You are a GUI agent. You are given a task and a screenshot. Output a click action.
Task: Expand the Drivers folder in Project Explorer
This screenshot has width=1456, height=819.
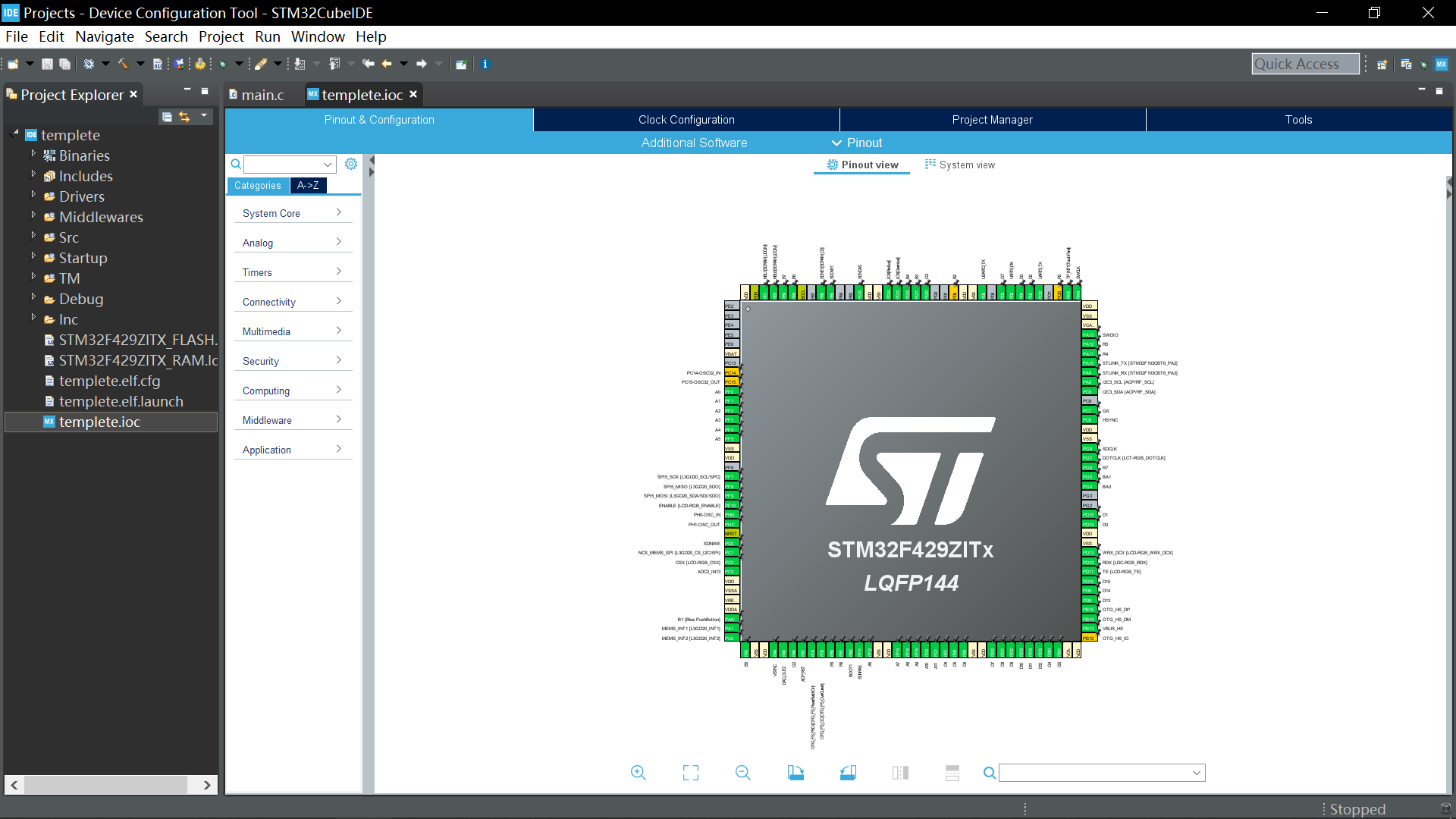(33, 196)
